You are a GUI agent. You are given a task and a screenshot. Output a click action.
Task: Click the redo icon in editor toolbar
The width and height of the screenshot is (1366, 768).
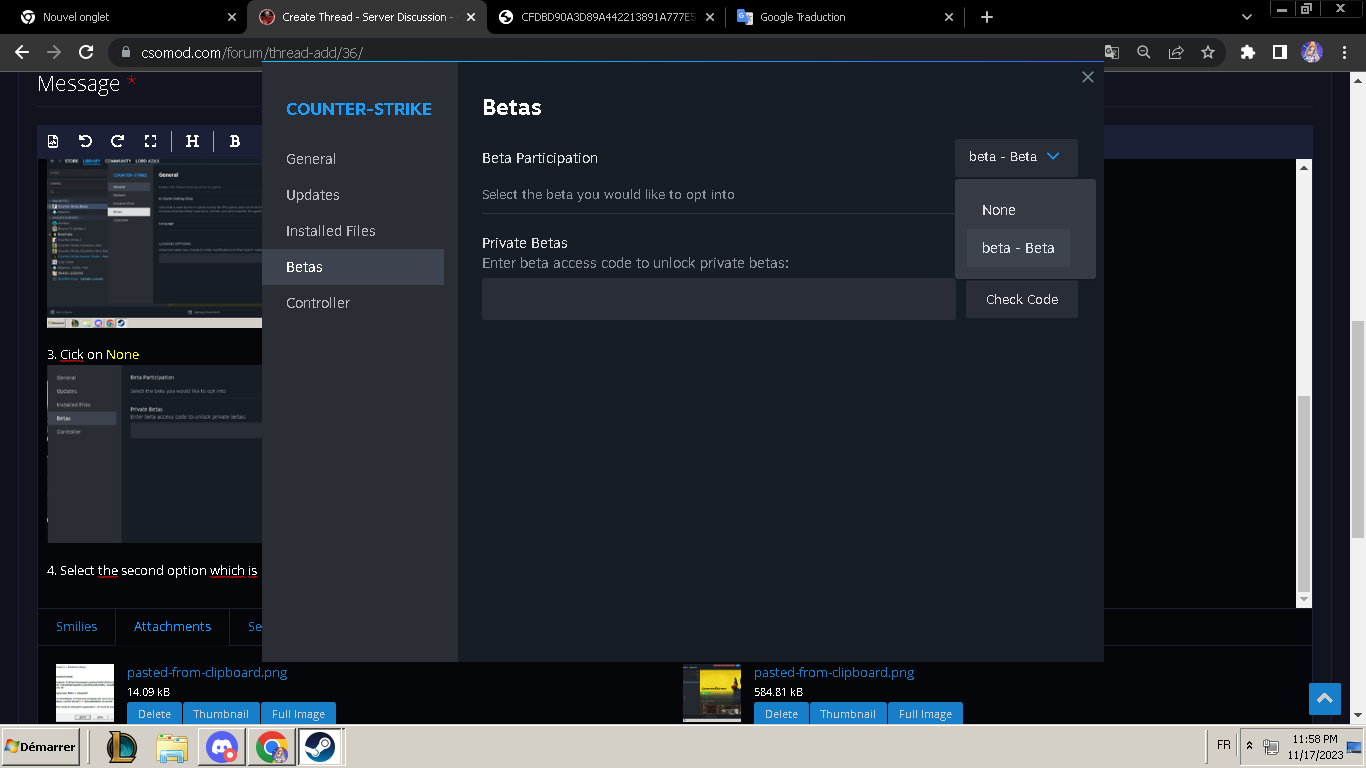117,141
